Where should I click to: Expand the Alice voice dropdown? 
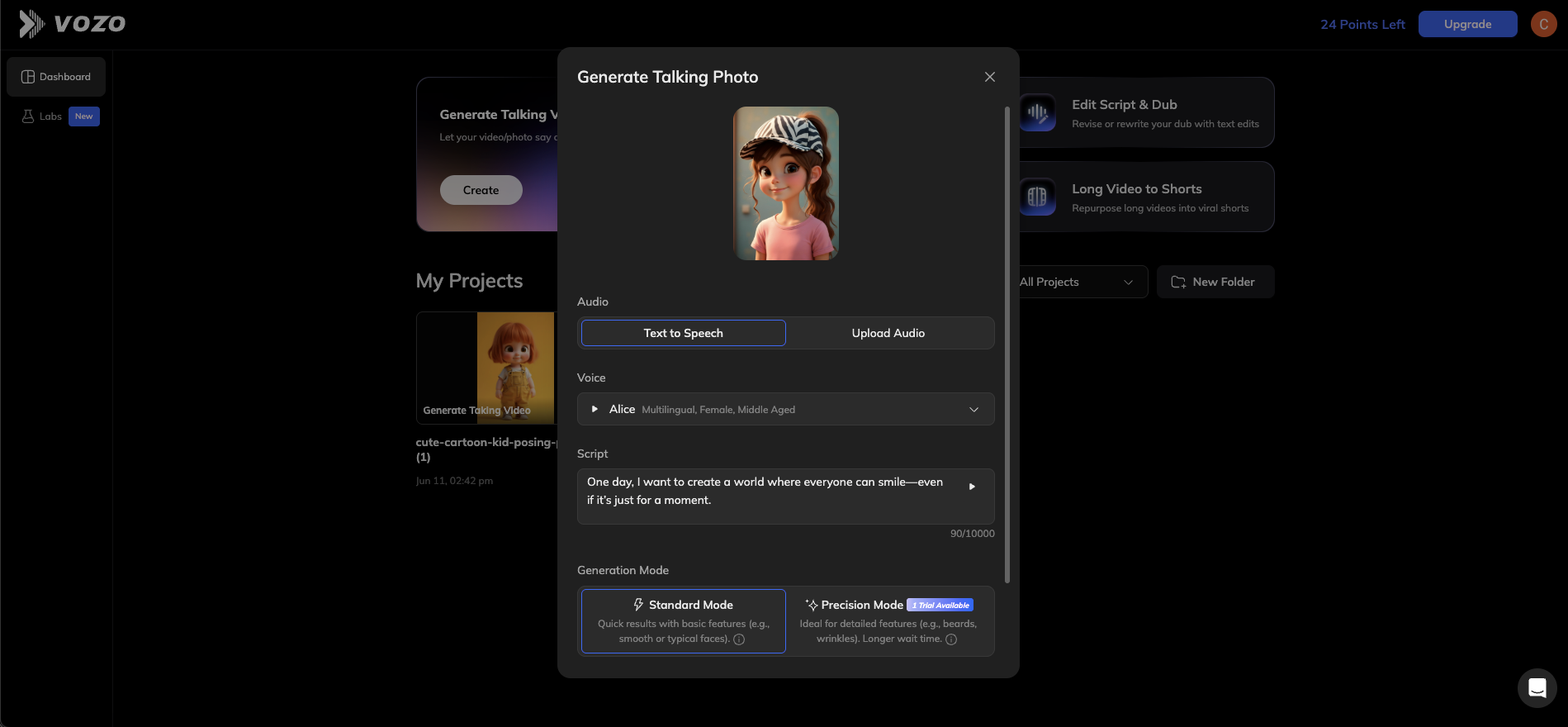pyautogui.click(x=973, y=409)
